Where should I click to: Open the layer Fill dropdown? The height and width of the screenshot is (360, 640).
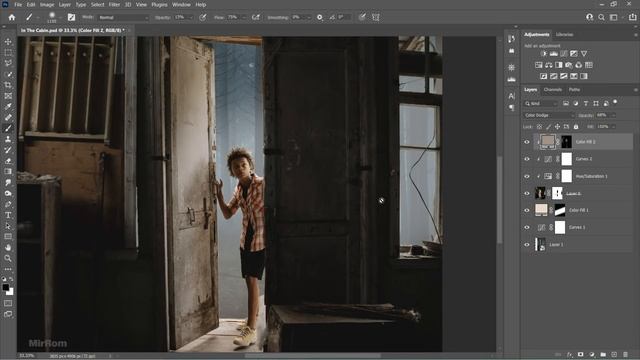[613, 127]
